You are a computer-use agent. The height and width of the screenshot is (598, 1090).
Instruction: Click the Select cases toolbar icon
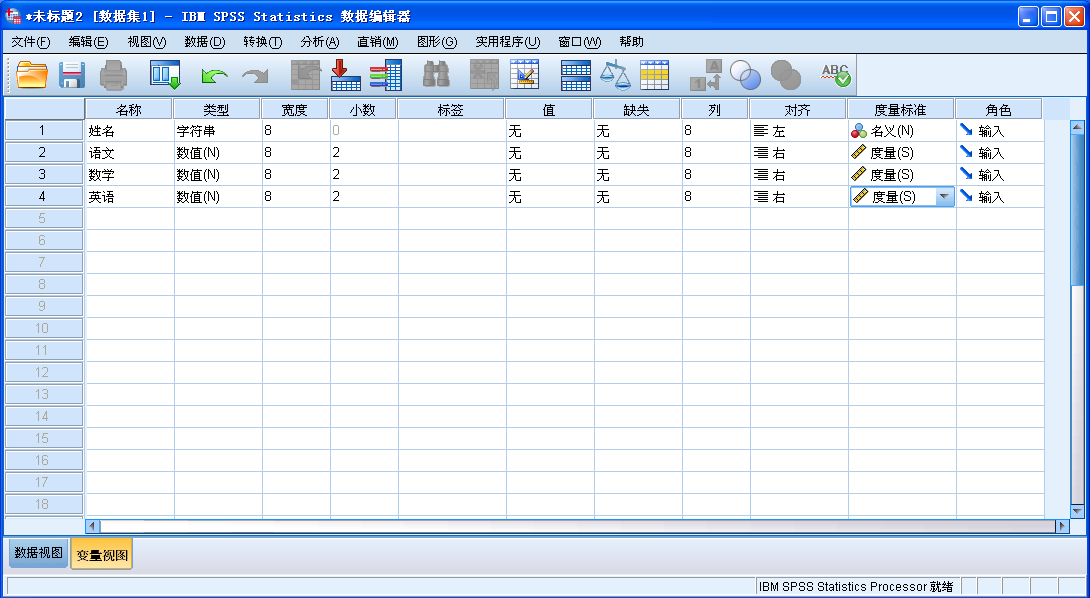tap(654, 75)
